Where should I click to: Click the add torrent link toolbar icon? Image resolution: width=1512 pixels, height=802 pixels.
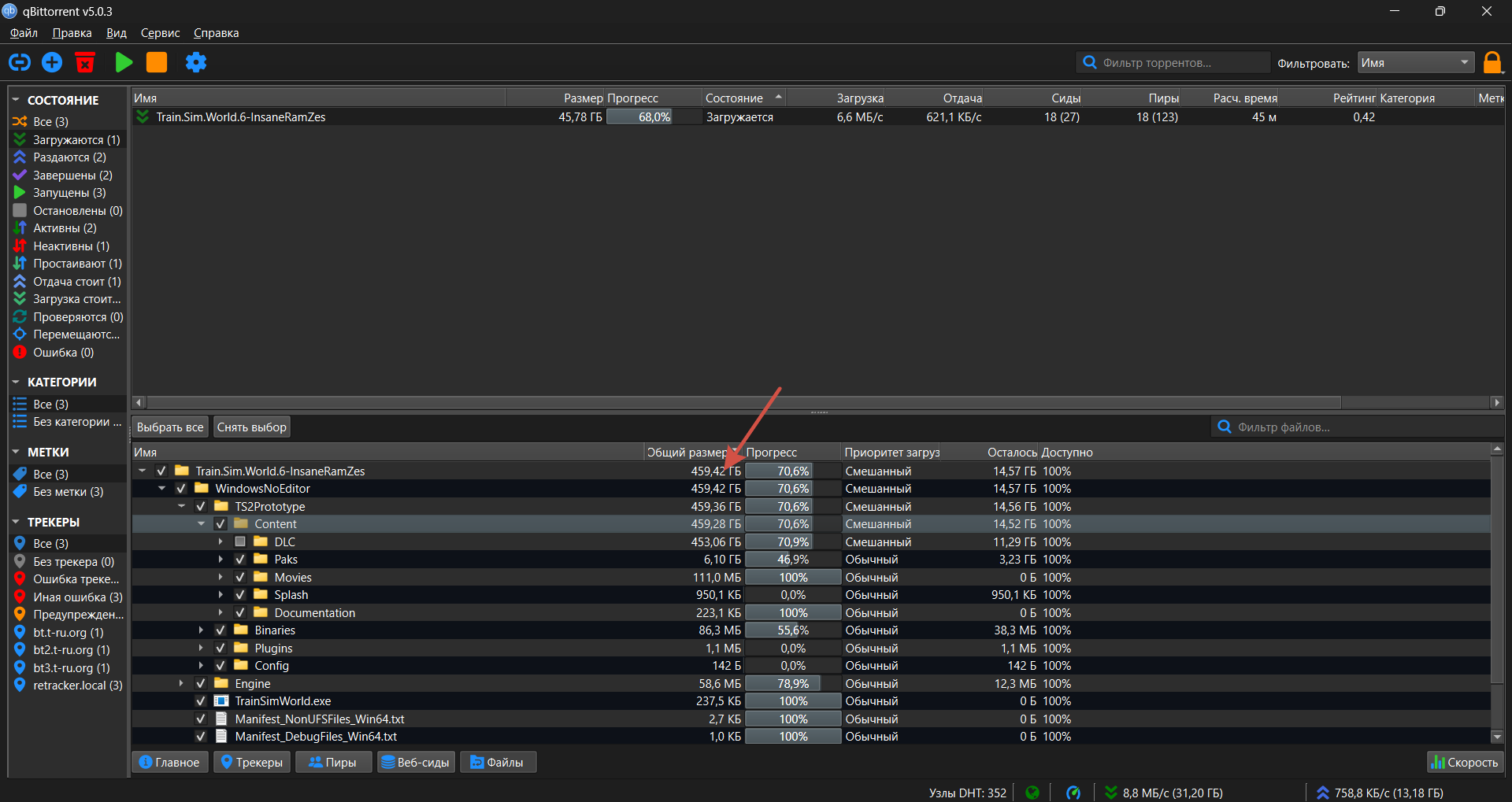coord(20,62)
